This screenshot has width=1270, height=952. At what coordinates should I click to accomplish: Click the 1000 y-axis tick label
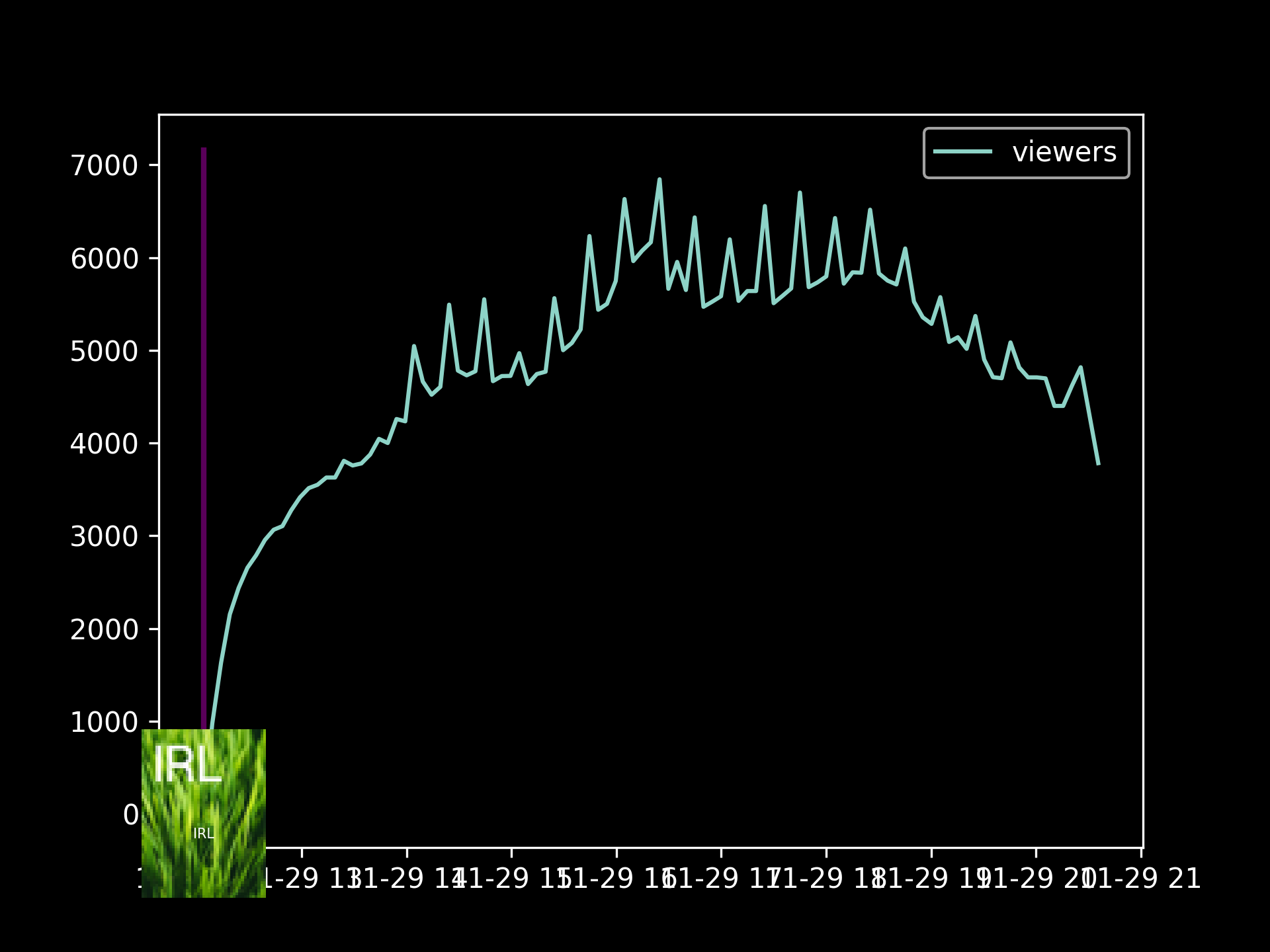pos(104,723)
